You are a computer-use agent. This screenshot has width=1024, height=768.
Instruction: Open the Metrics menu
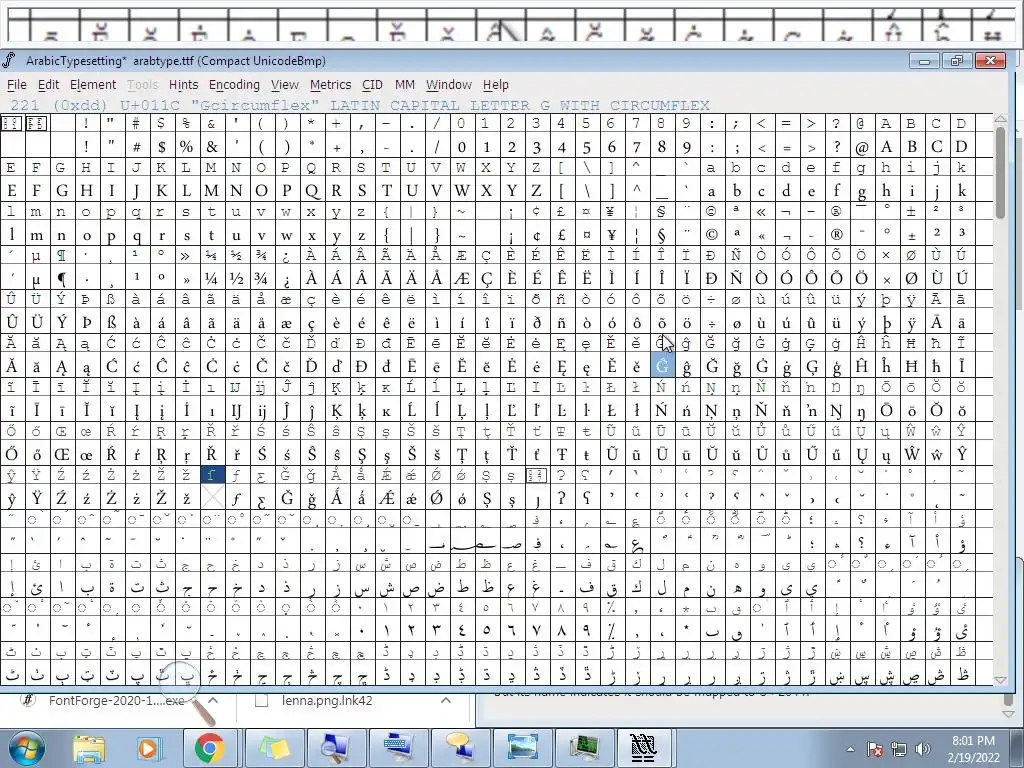coord(330,85)
